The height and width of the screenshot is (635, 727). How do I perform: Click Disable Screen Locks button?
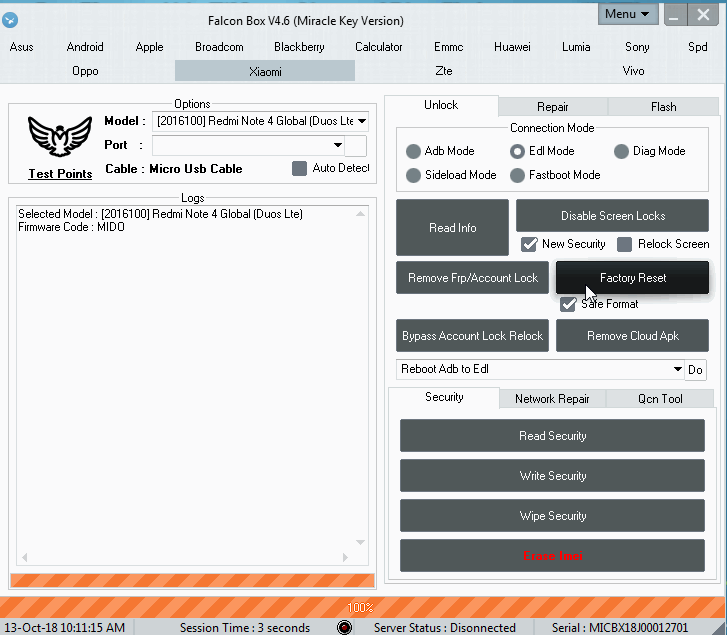pos(612,216)
